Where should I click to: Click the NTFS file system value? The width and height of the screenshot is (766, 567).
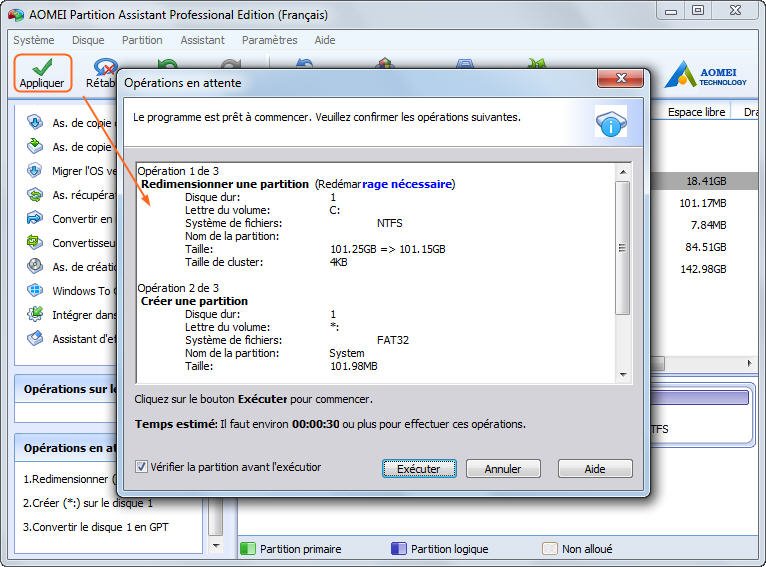pos(390,223)
